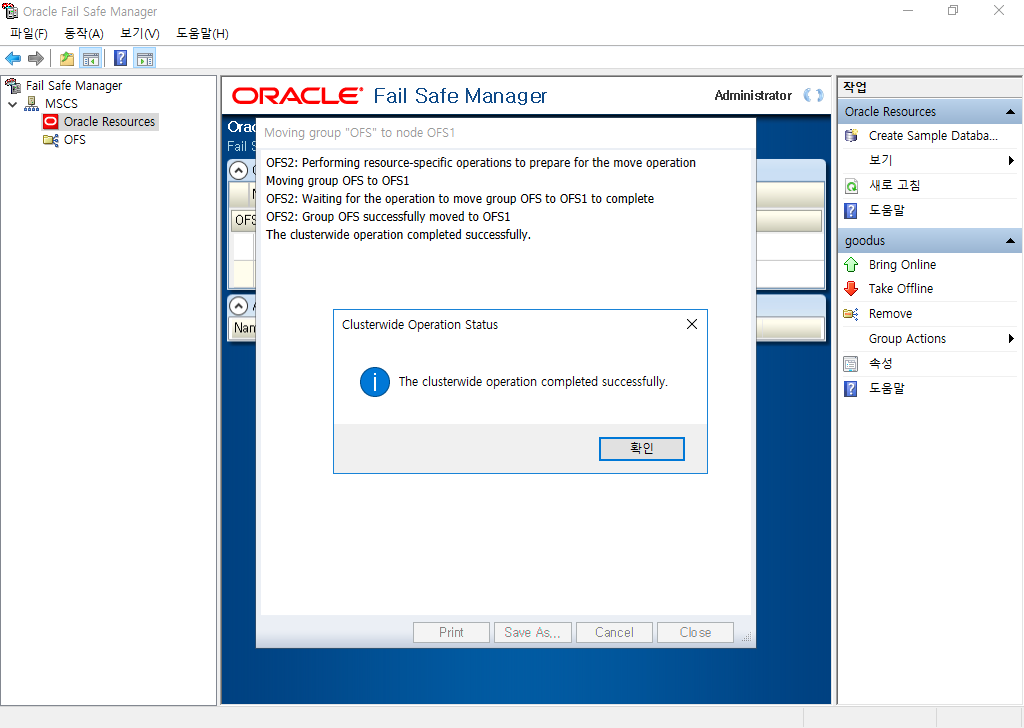Collapse the lower panel chevron
Image resolution: width=1024 pixels, height=728 pixels.
pyautogui.click(x=239, y=306)
